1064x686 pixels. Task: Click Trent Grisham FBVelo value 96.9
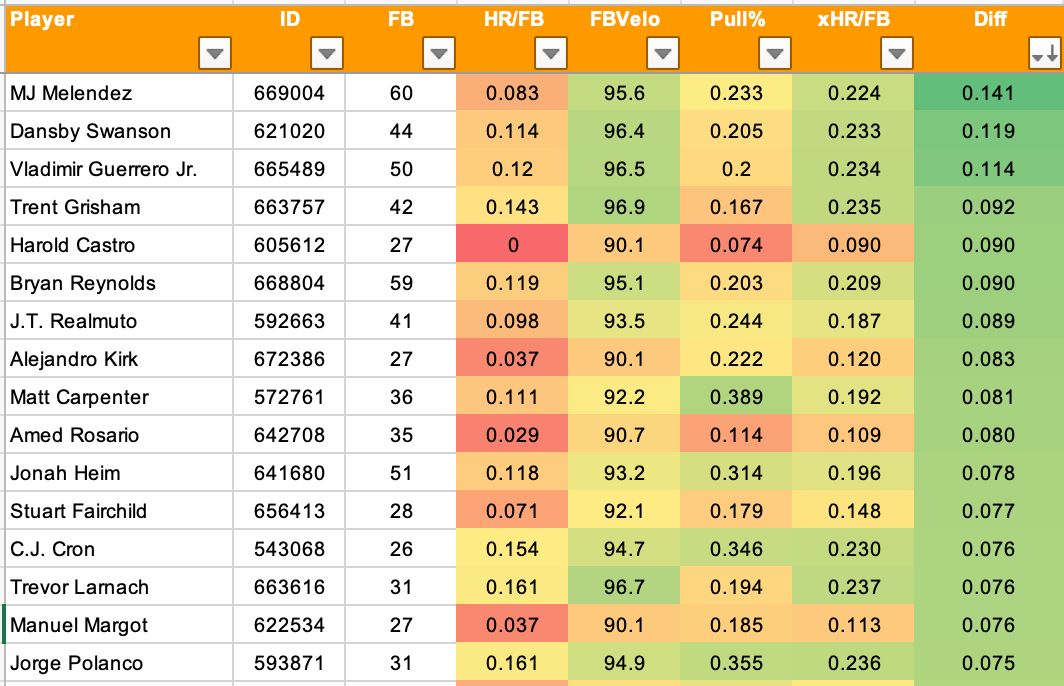click(624, 206)
